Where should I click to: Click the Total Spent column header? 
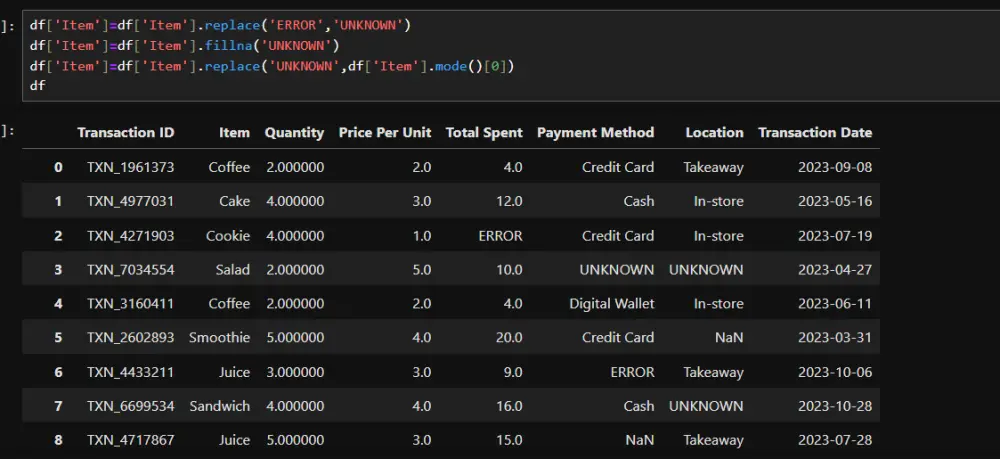pyautogui.click(x=484, y=133)
